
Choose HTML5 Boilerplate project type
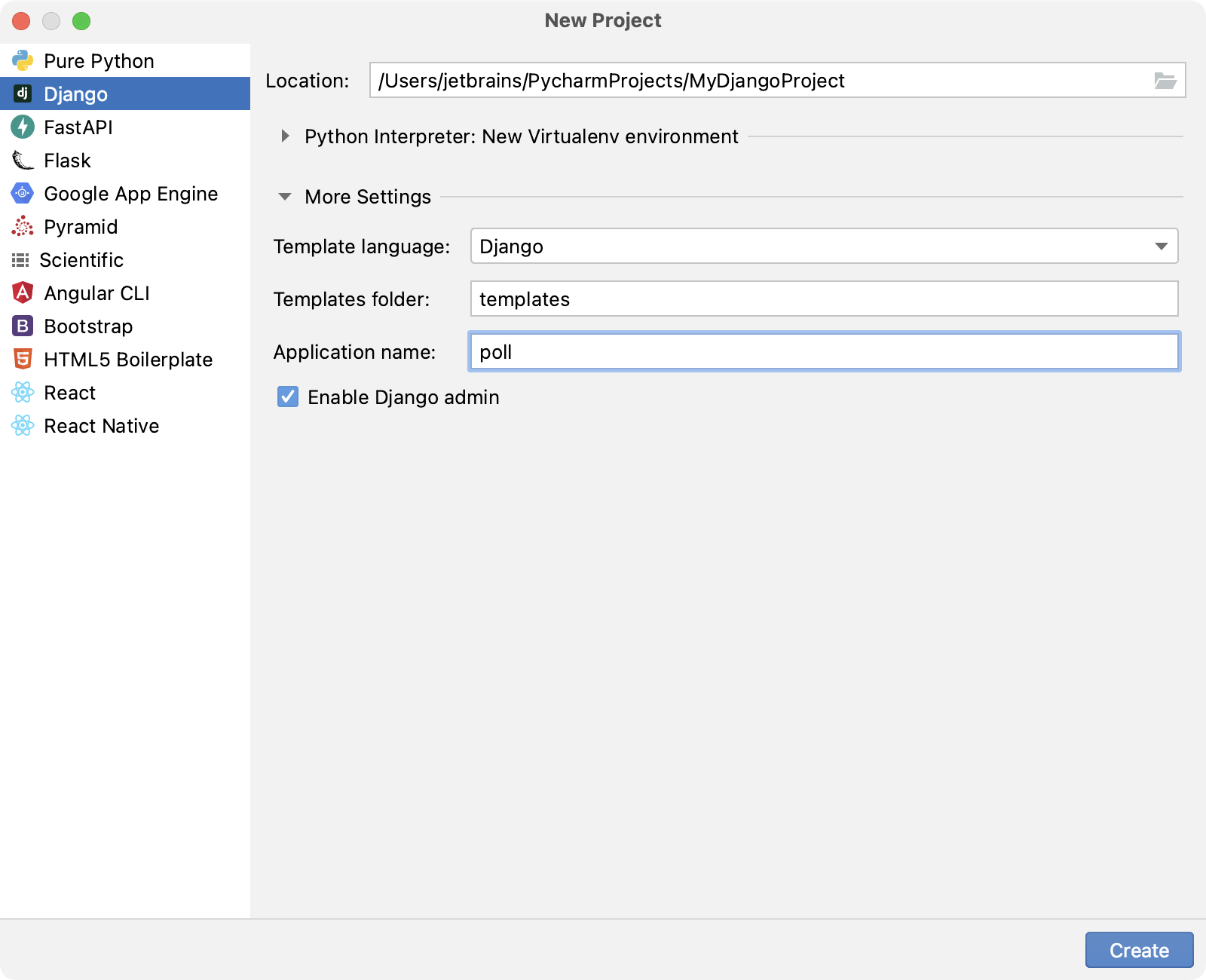[128, 359]
